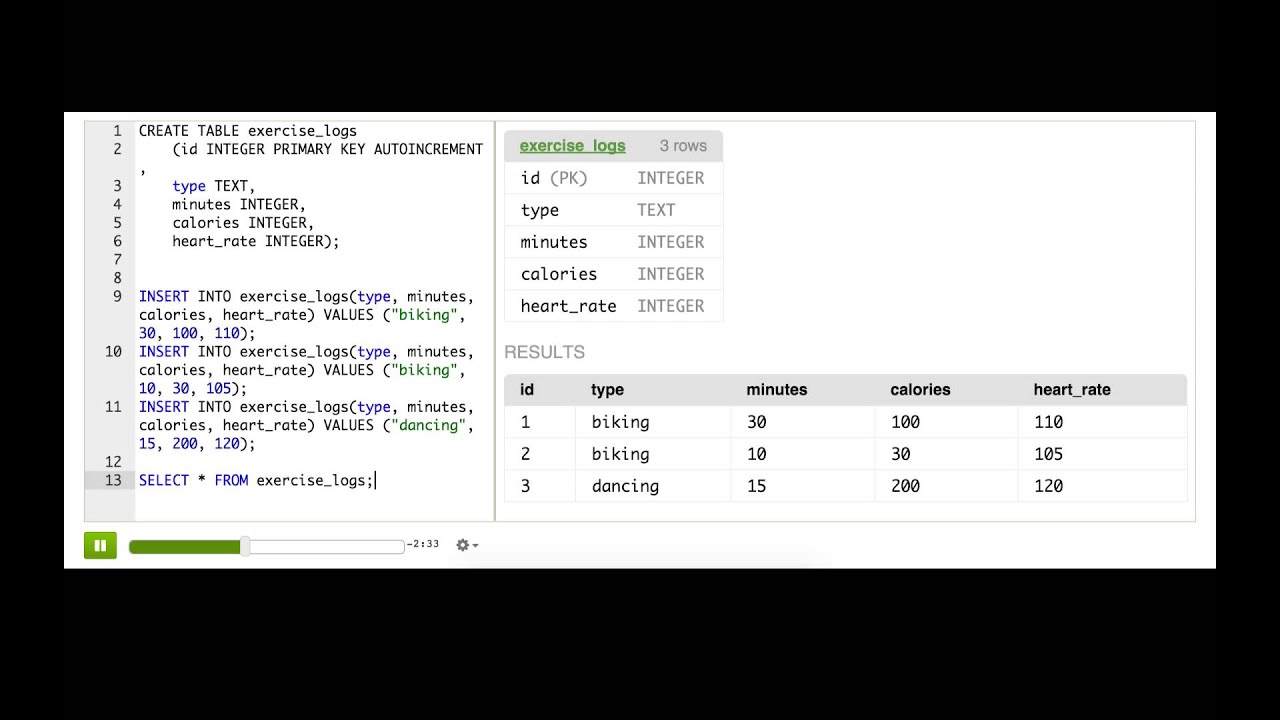
Task: Pause the video with green button
Action: tap(100, 545)
